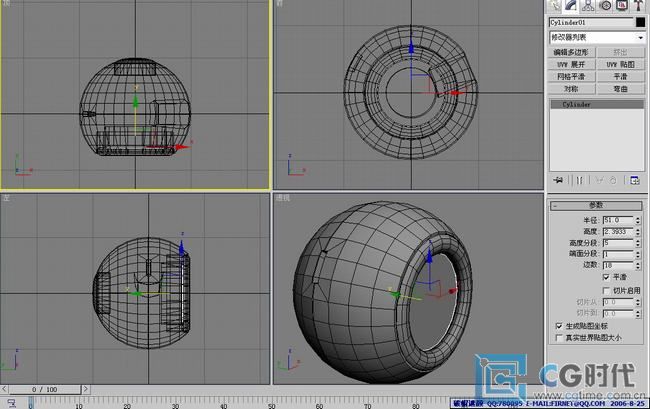Click the green axis arrow in left viewport

pyautogui.click(x=135, y=294)
